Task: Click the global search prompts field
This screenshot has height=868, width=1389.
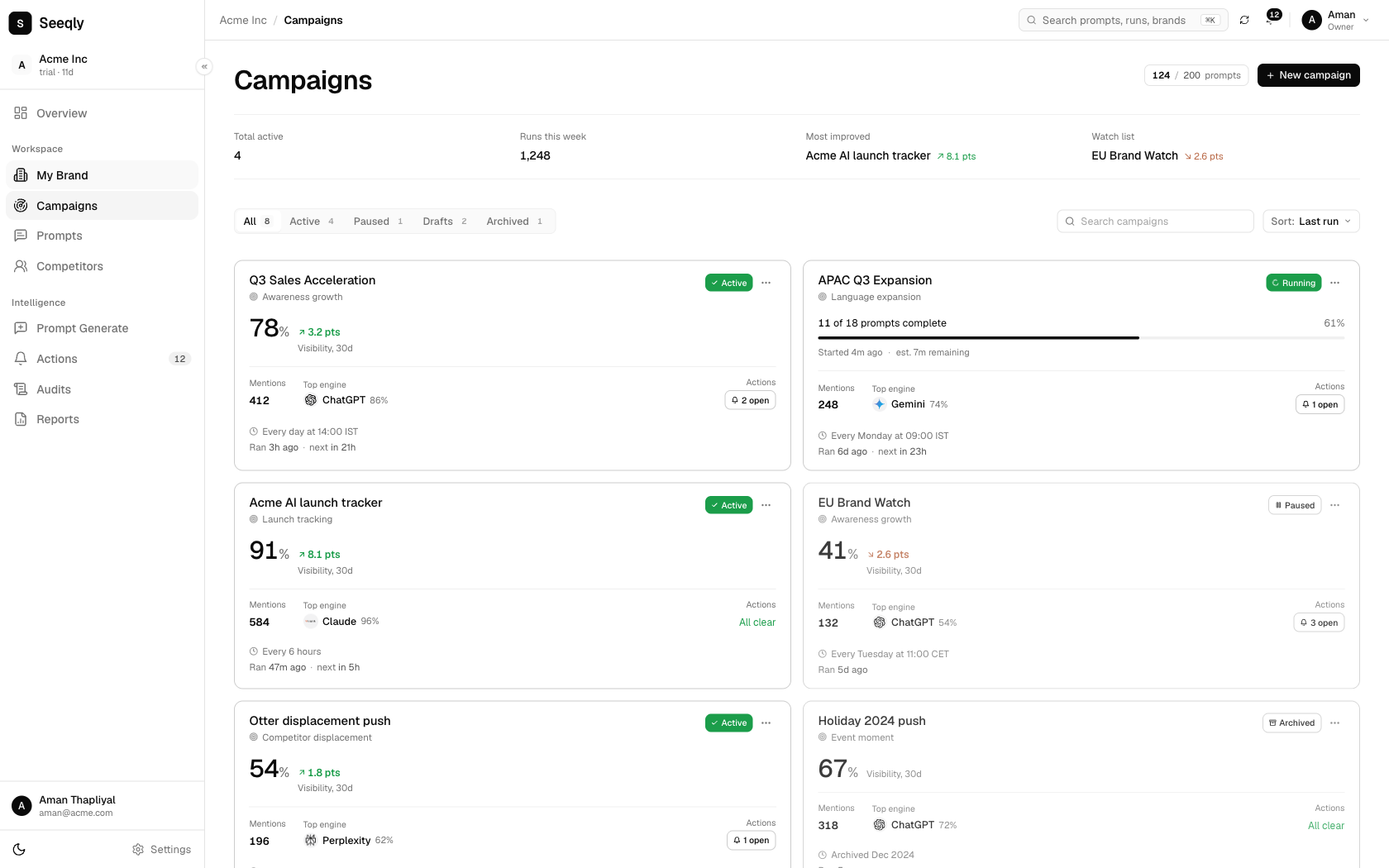Action: (x=1123, y=20)
